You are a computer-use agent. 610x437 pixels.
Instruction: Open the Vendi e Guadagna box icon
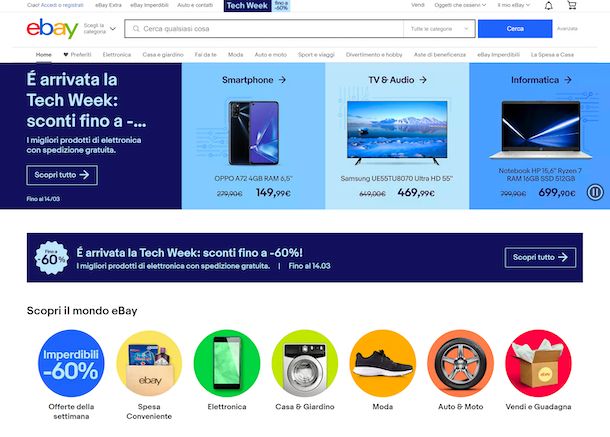coord(538,363)
